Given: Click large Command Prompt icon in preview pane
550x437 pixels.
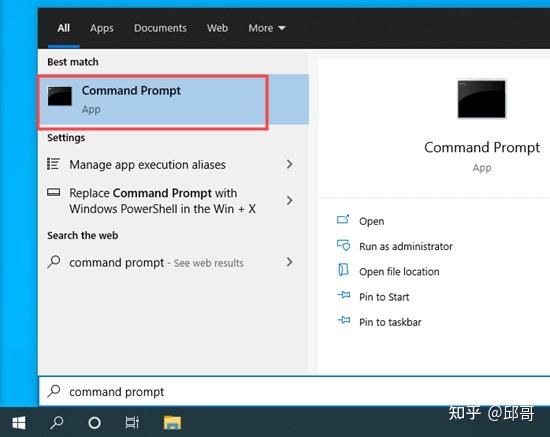Looking at the screenshot, I should click(x=482, y=99).
